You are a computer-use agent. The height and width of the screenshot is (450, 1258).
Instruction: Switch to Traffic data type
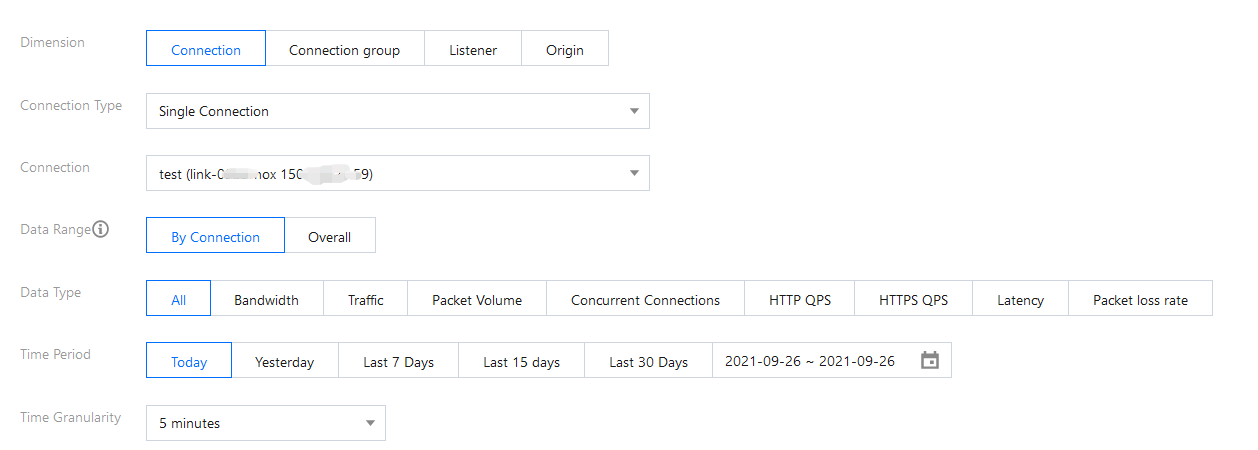[366, 299]
